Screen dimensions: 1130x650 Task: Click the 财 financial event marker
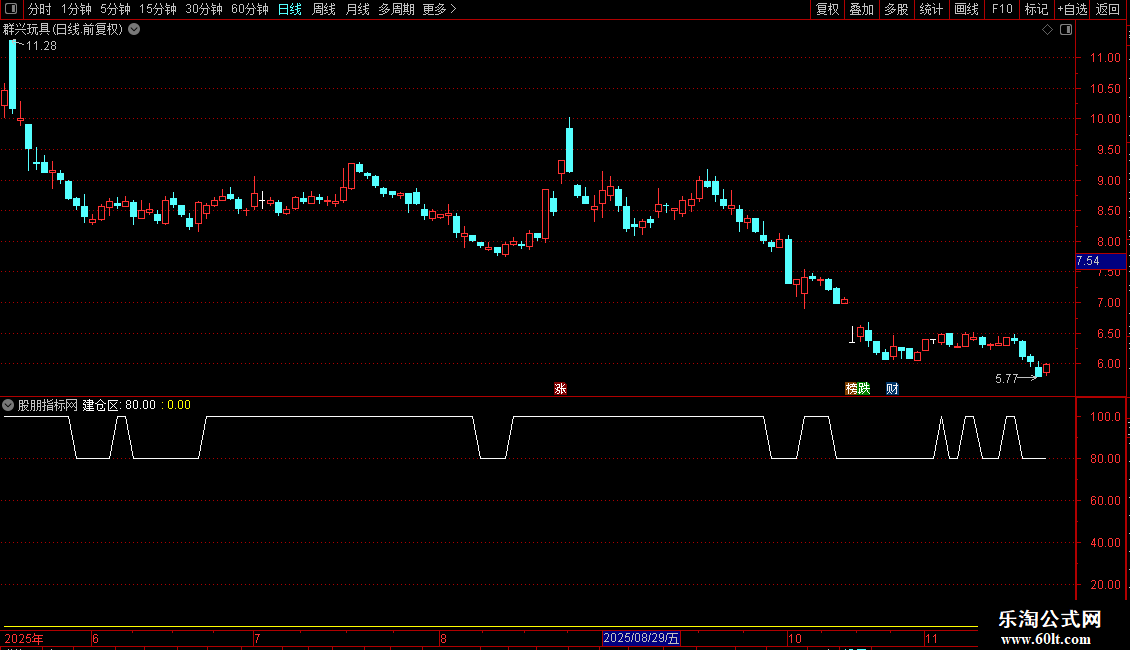click(892, 388)
